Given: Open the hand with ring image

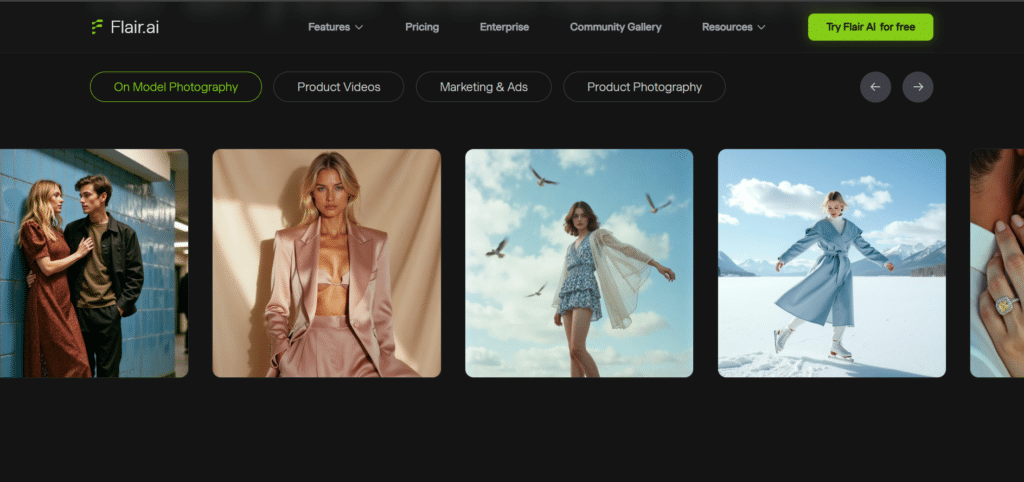Looking at the screenshot, I should [x=997, y=263].
